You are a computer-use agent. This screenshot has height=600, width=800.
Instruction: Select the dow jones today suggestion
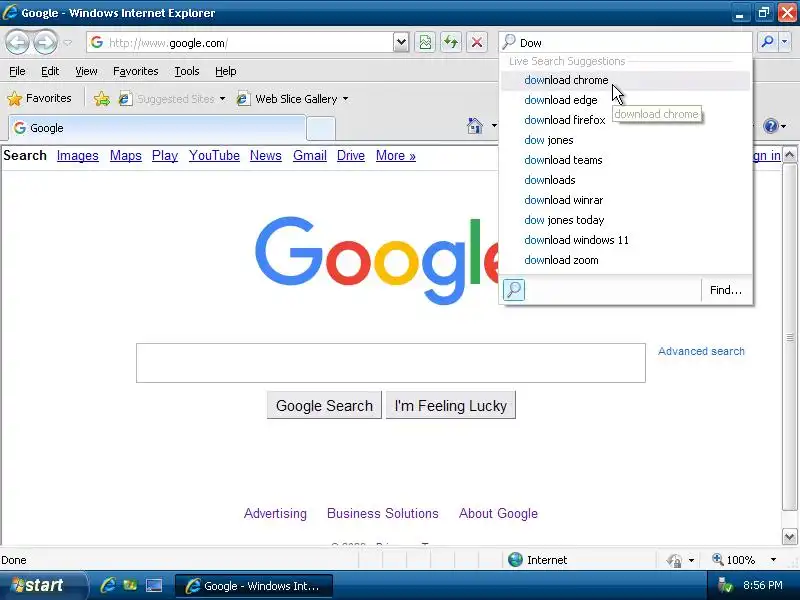[x=626, y=220]
